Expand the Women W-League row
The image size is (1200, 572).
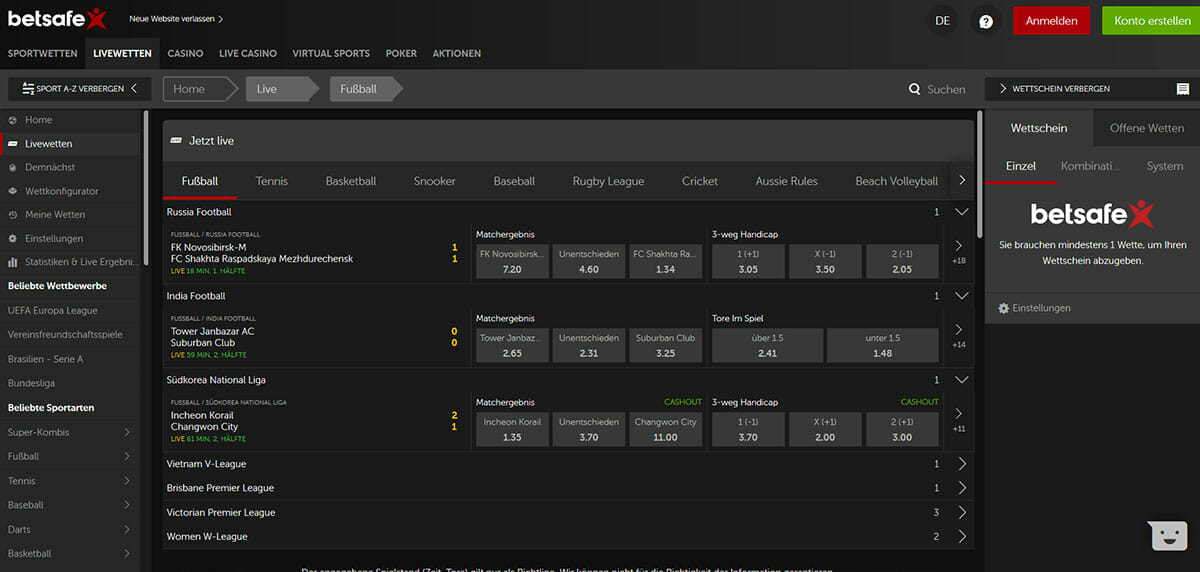pos(962,536)
